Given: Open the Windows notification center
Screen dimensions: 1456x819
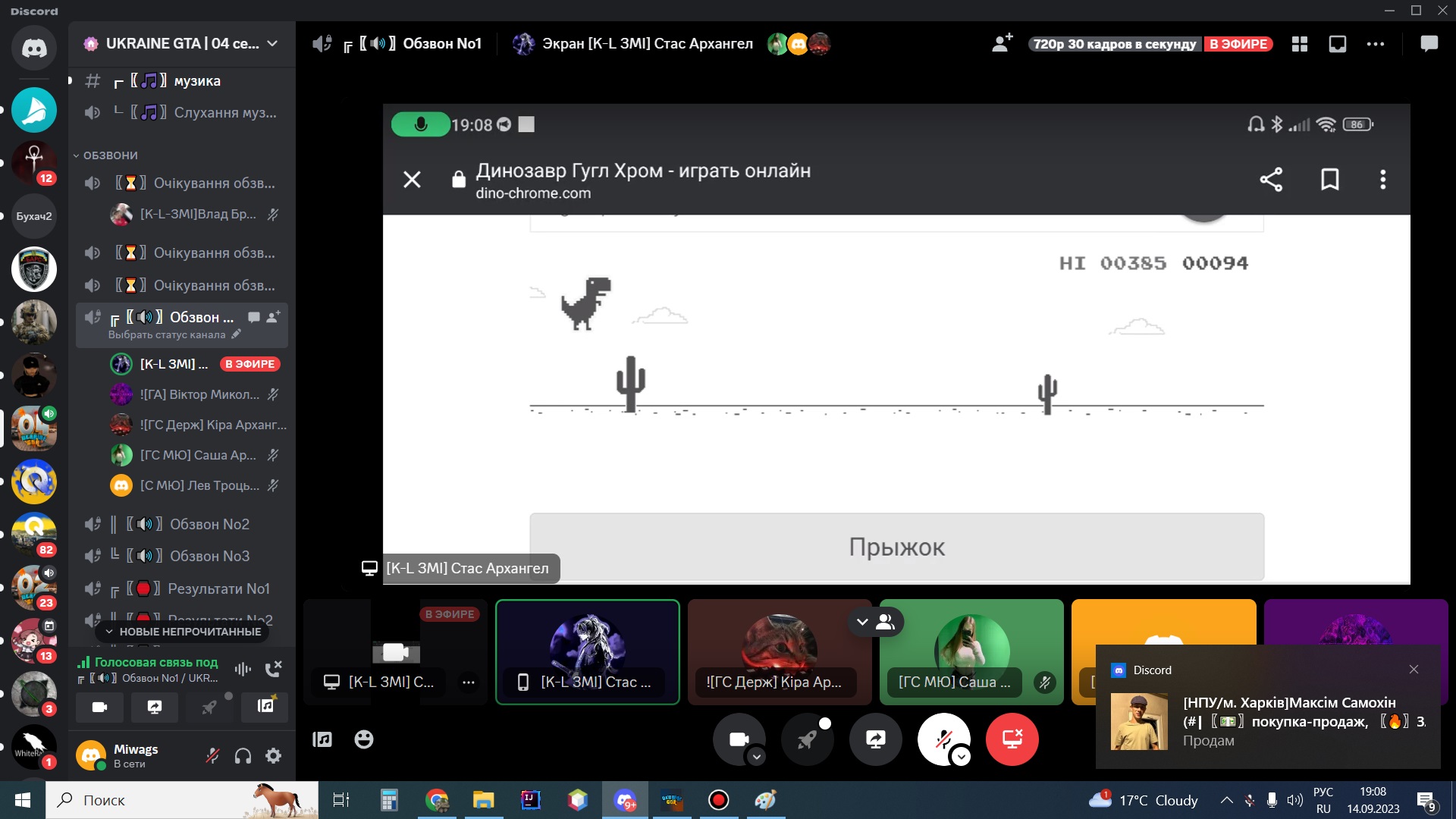Looking at the screenshot, I should click(1426, 800).
